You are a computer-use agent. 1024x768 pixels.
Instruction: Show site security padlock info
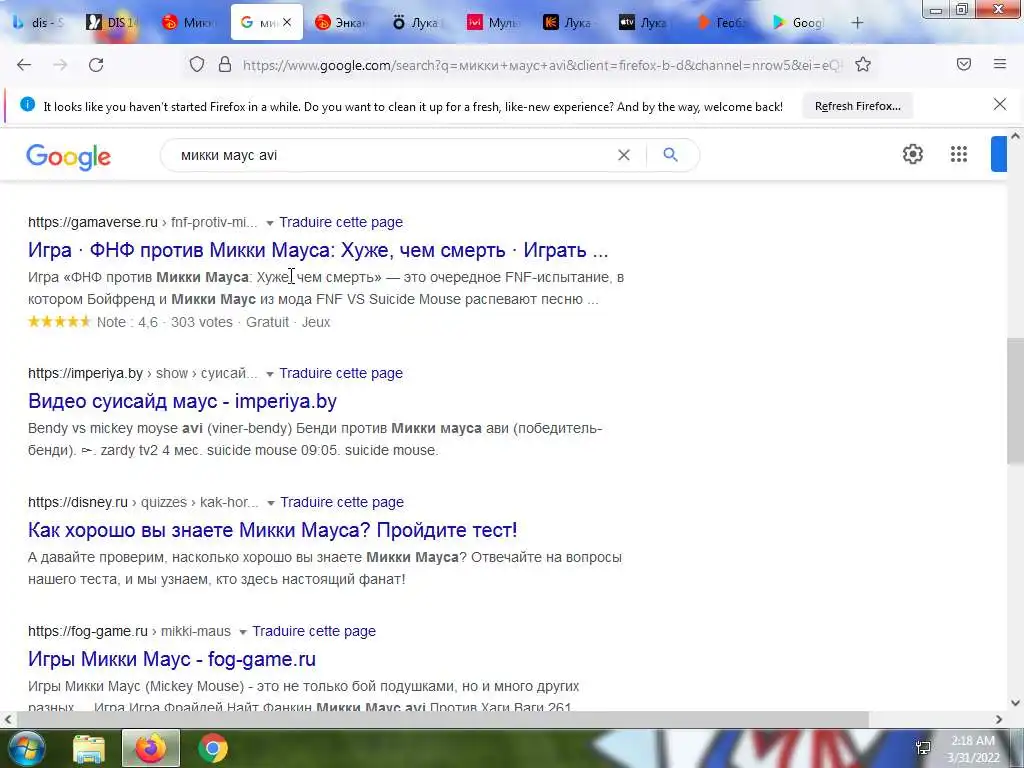[x=225, y=65]
